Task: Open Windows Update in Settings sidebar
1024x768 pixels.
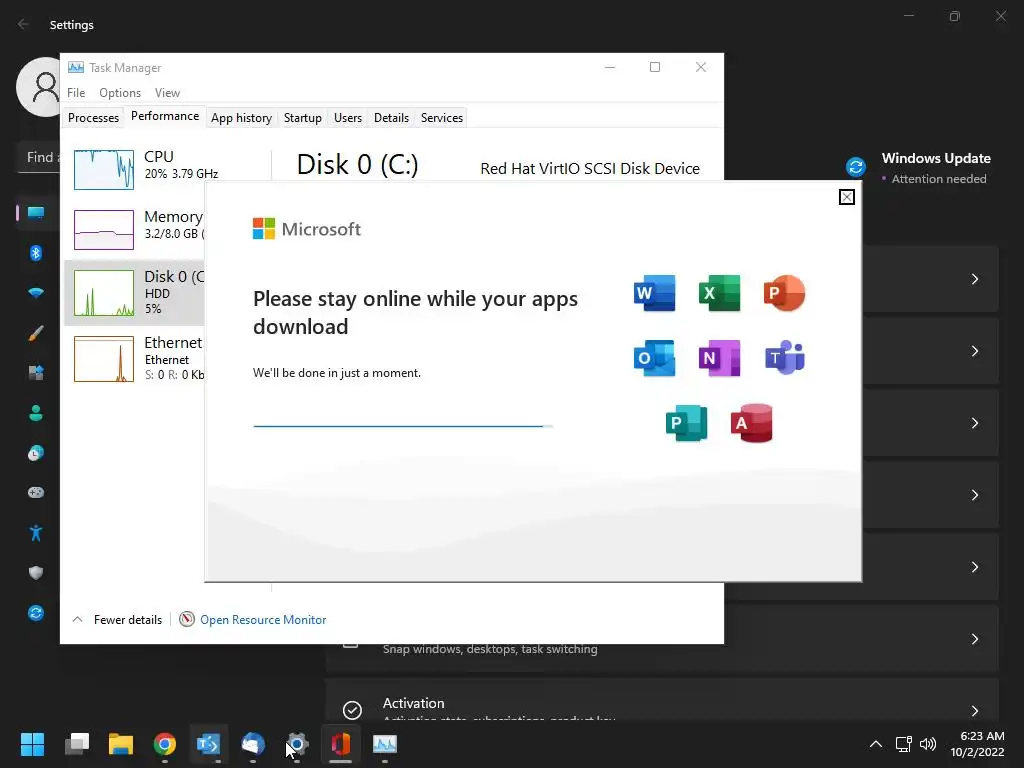Action: 36,613
